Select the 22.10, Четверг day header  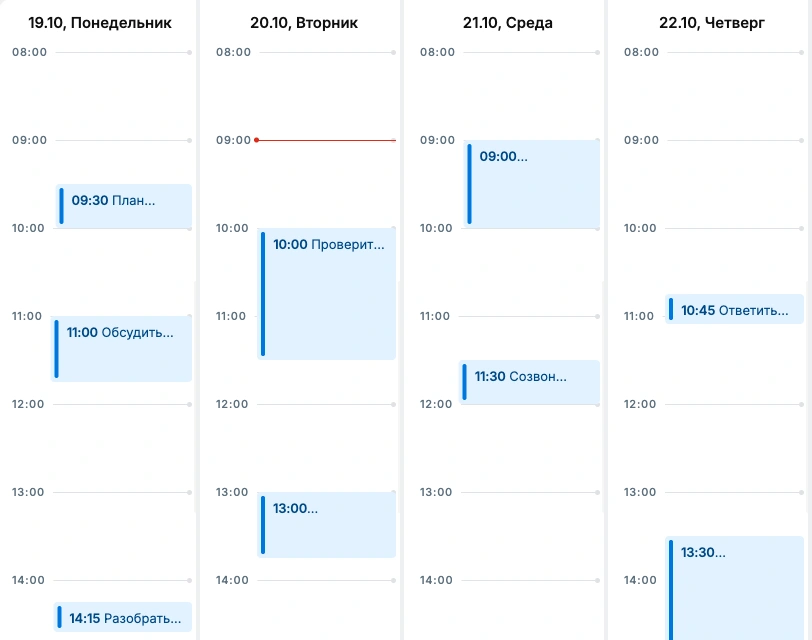712,23
